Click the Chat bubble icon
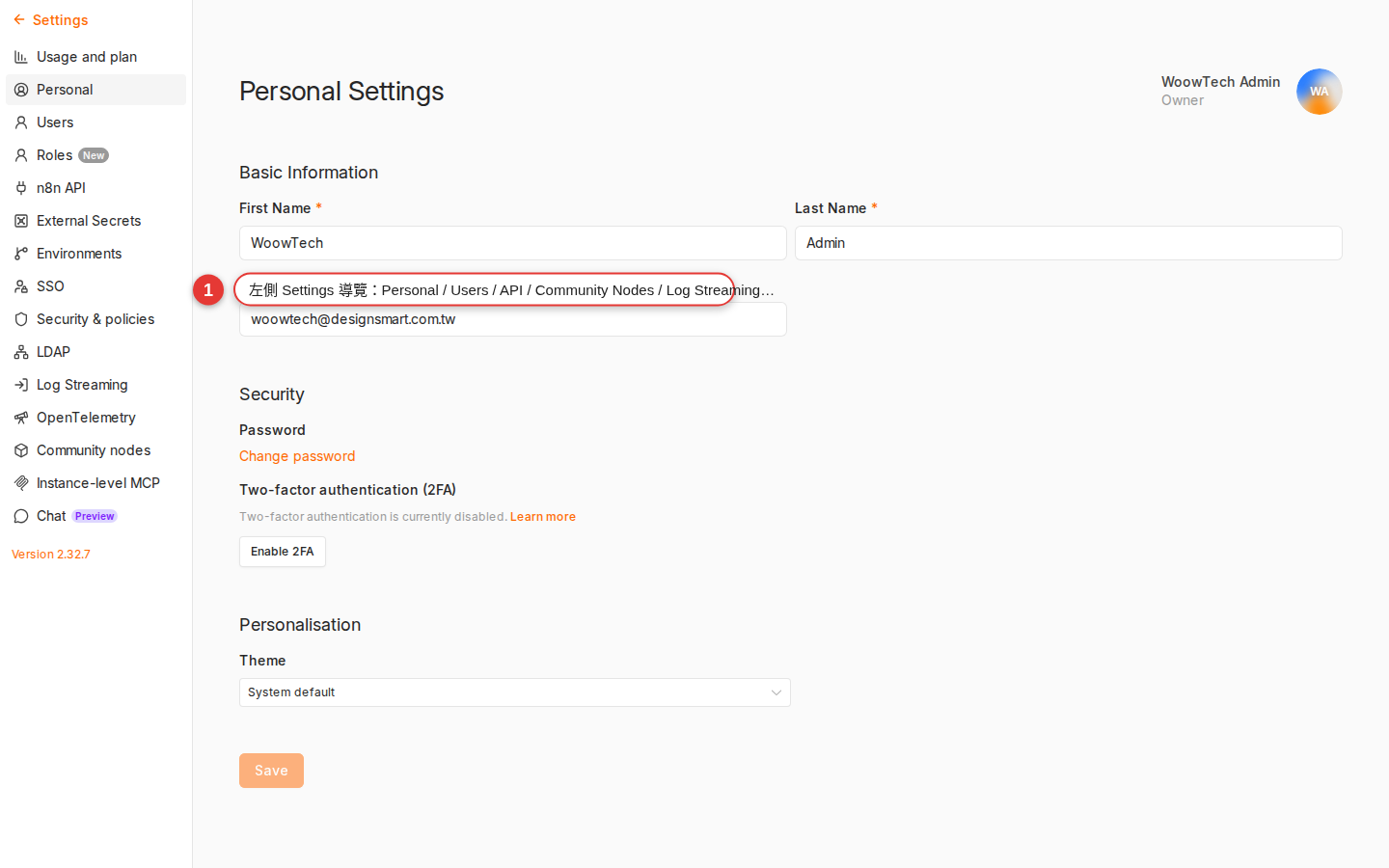 tap(21, 516)
